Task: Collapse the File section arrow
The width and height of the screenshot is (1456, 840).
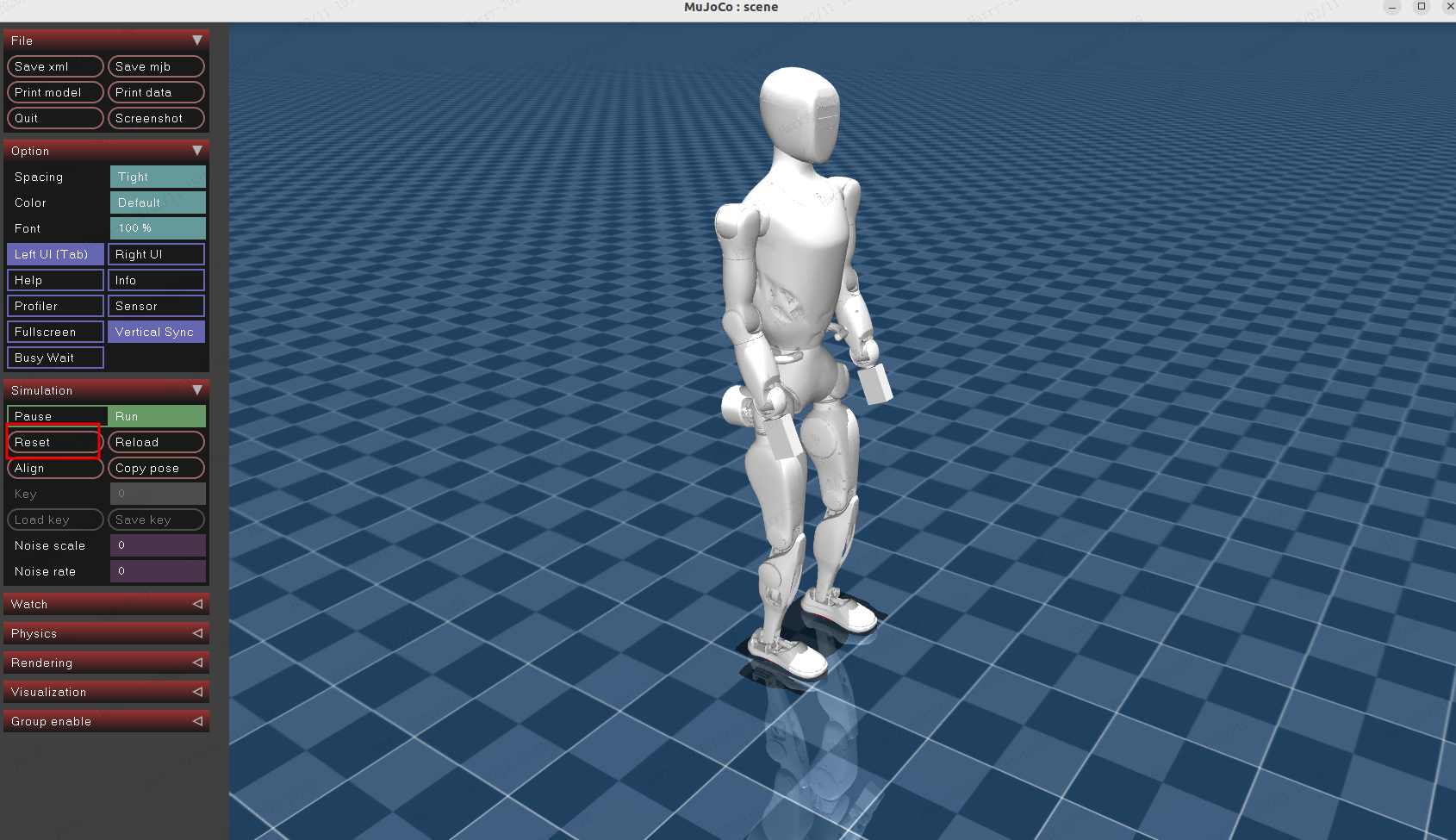Action: 196,40
